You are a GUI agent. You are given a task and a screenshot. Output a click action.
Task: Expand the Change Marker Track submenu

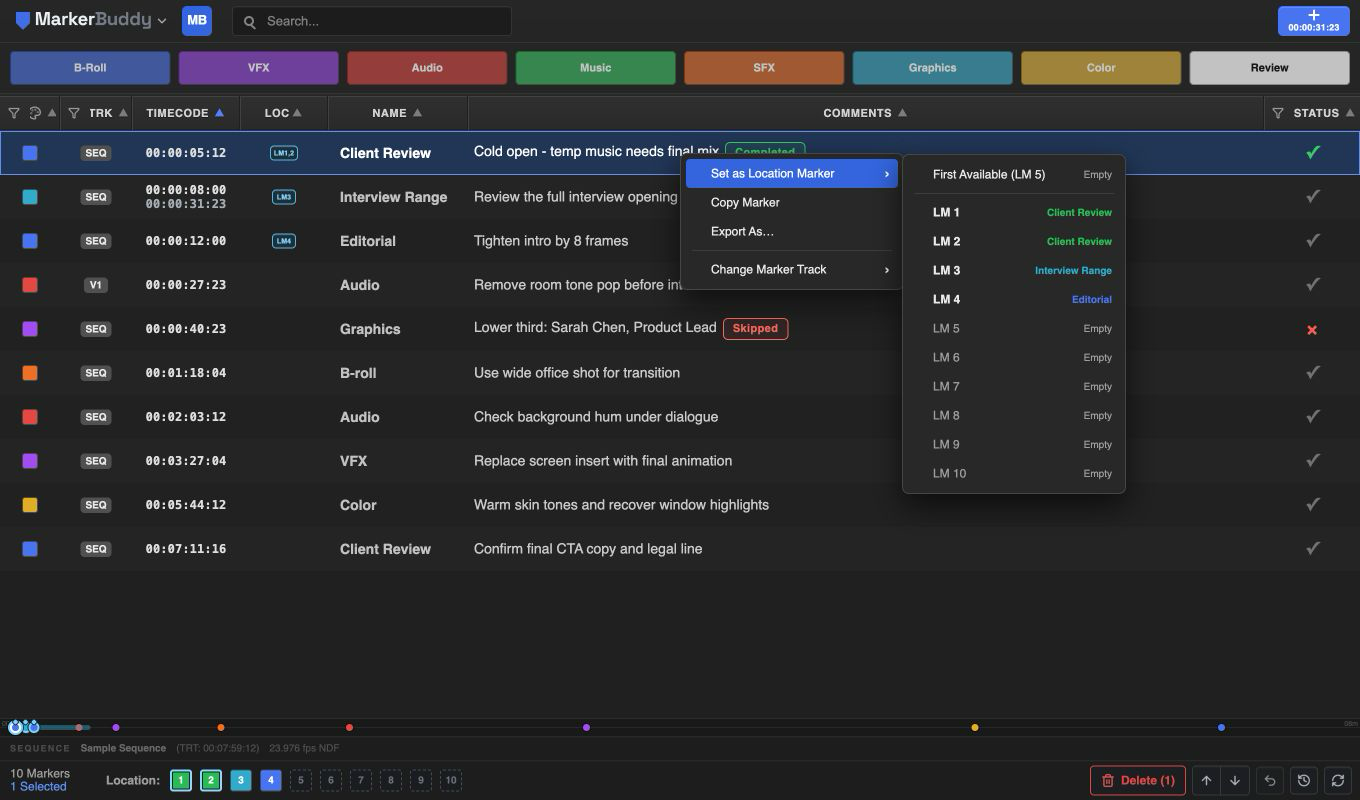792,269
